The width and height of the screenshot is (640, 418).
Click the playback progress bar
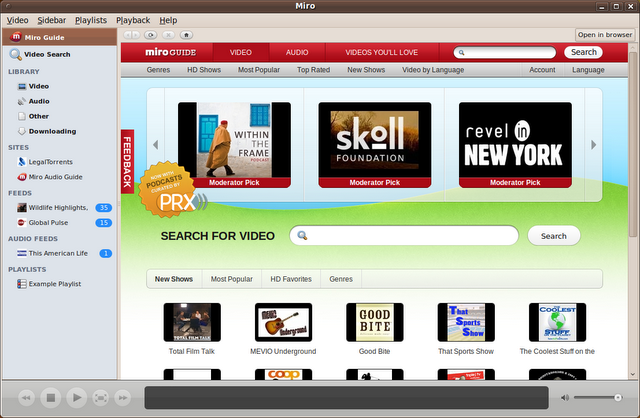point(346,398)
